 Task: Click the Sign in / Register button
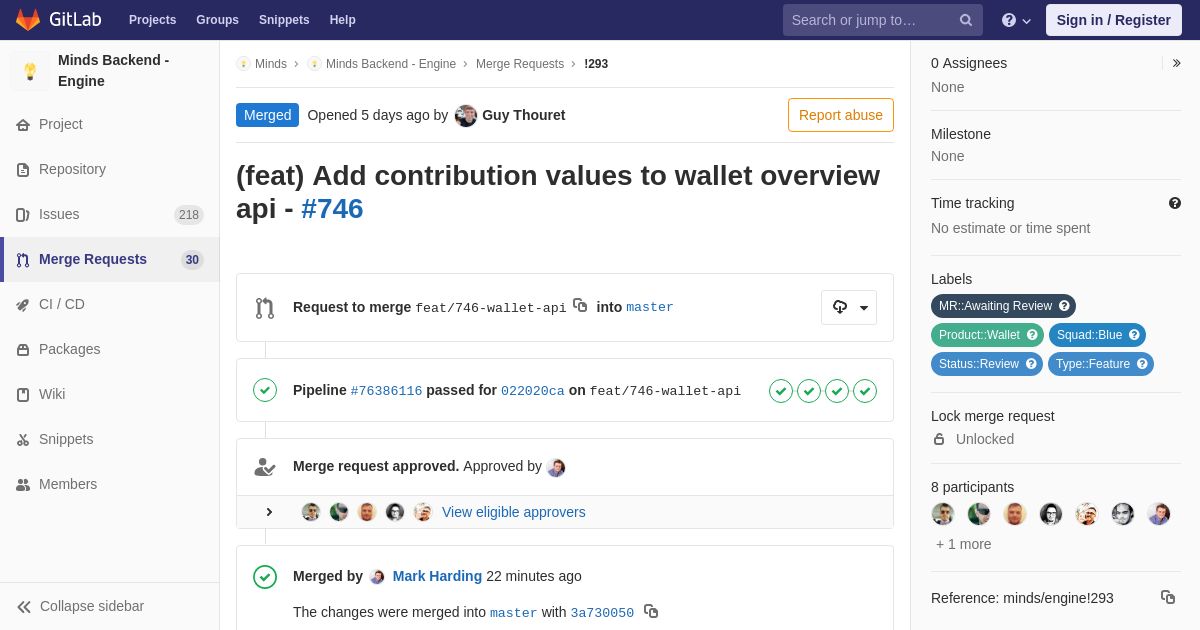pyautogui.click(x=1114, y=20)
